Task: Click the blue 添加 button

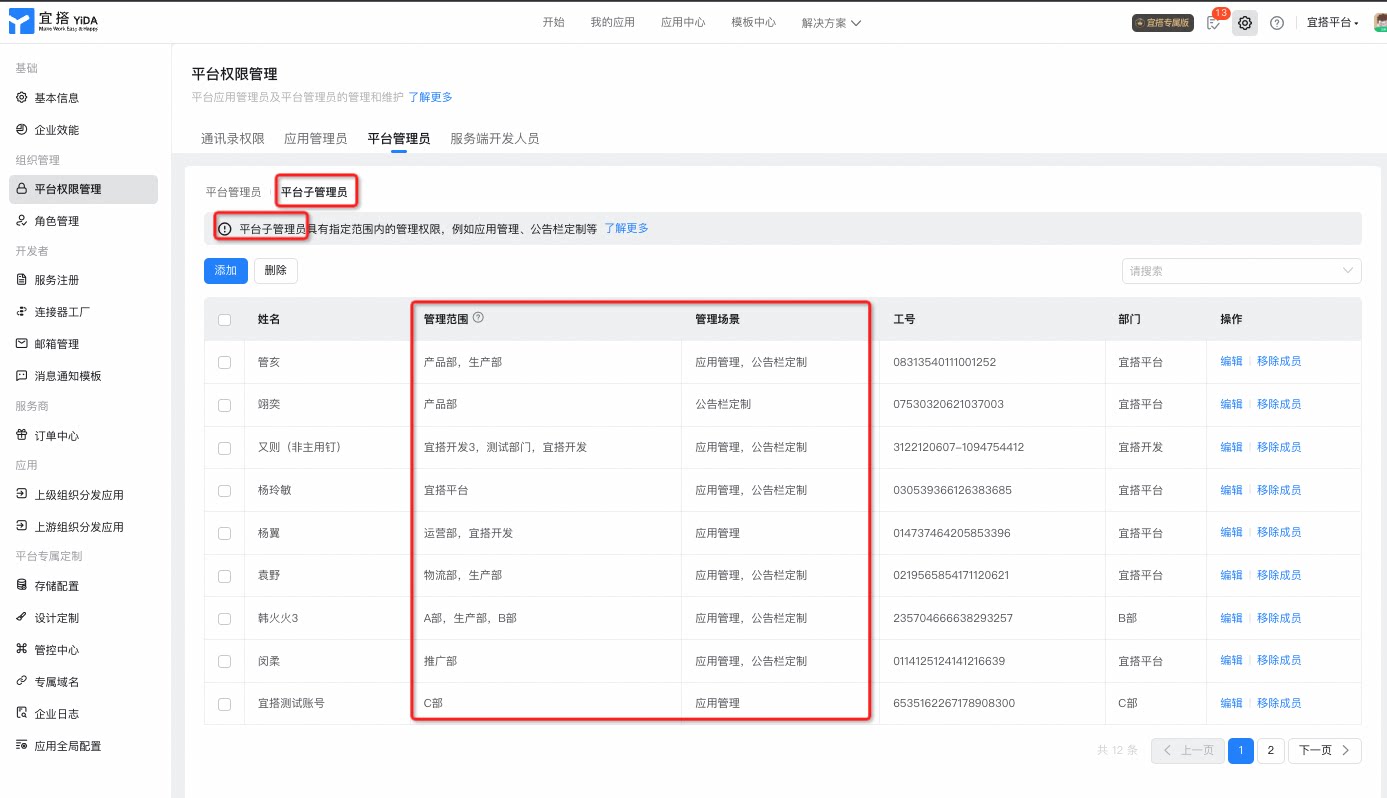Action: pyautogui.click(x=226, y=271)
